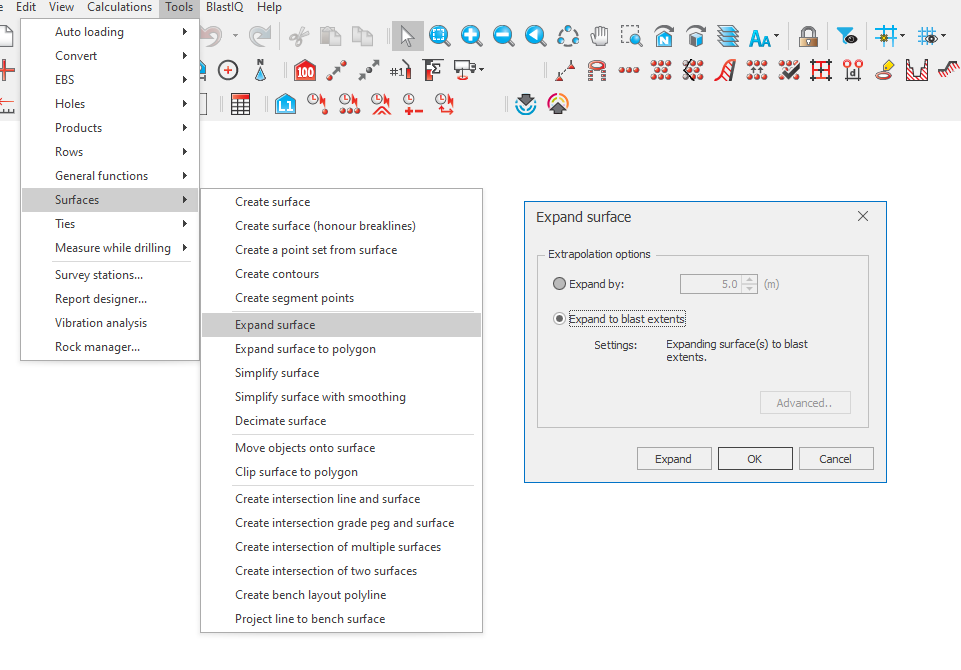Open the text size 'Aa' dropdown arrow

[777, 36]
